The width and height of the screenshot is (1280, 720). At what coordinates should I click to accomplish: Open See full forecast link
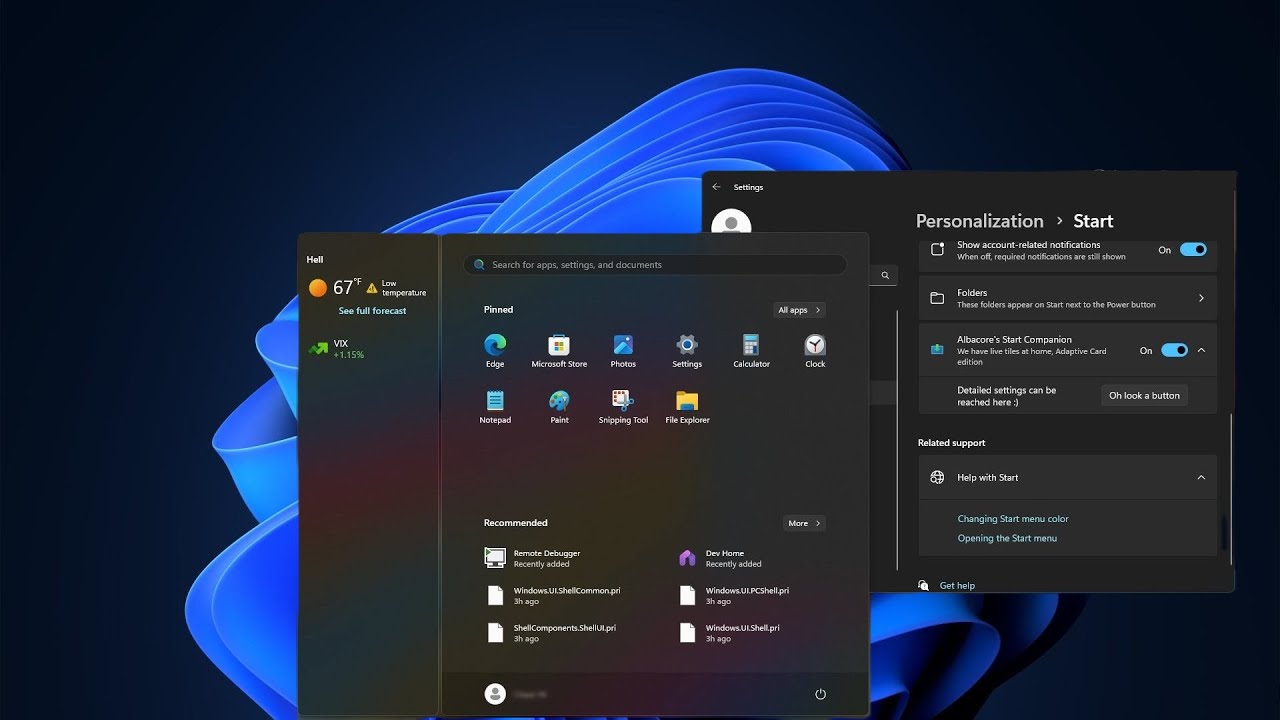pos(372,311)
